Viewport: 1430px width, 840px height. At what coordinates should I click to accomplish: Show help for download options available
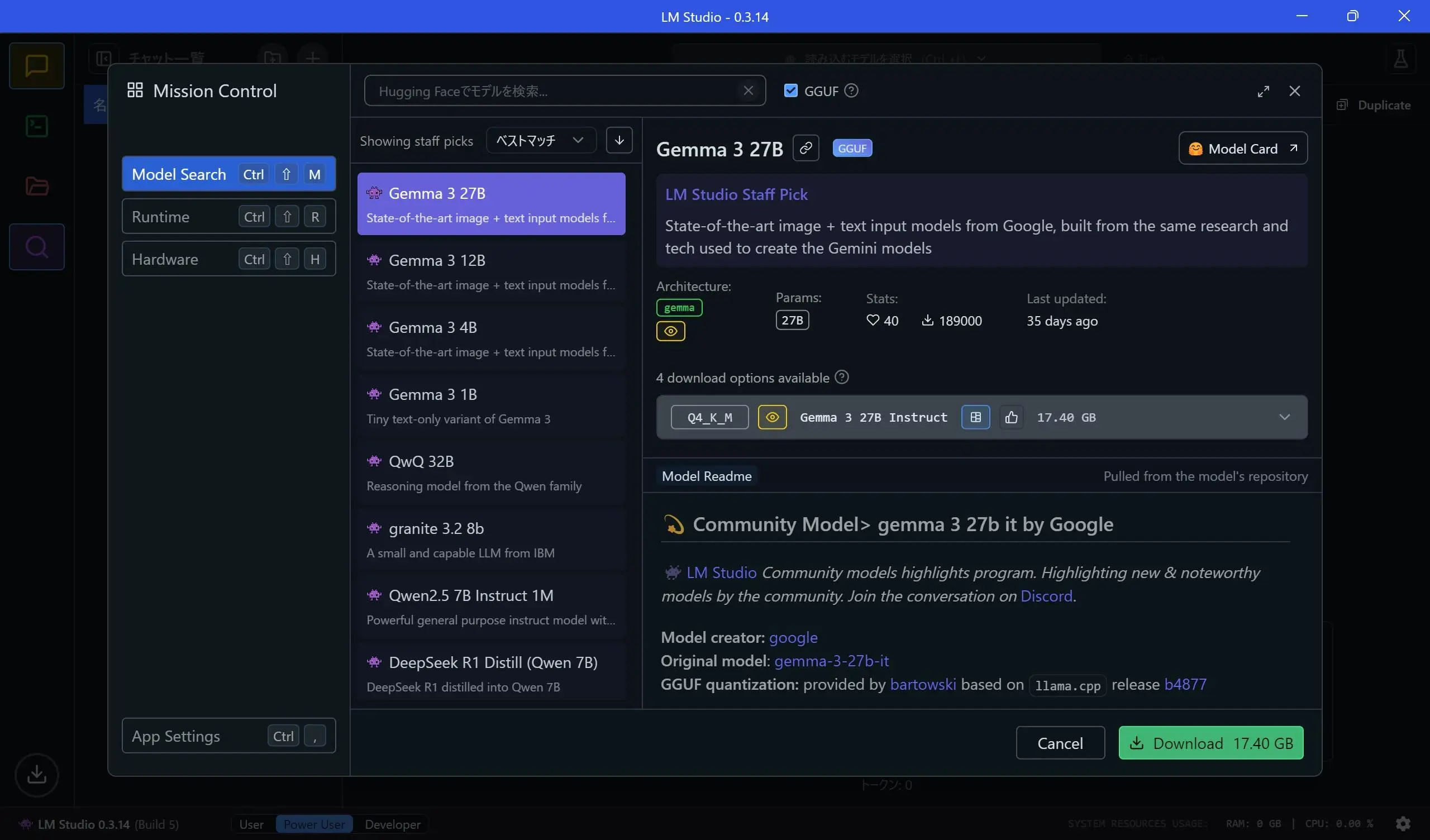[842, 377]
